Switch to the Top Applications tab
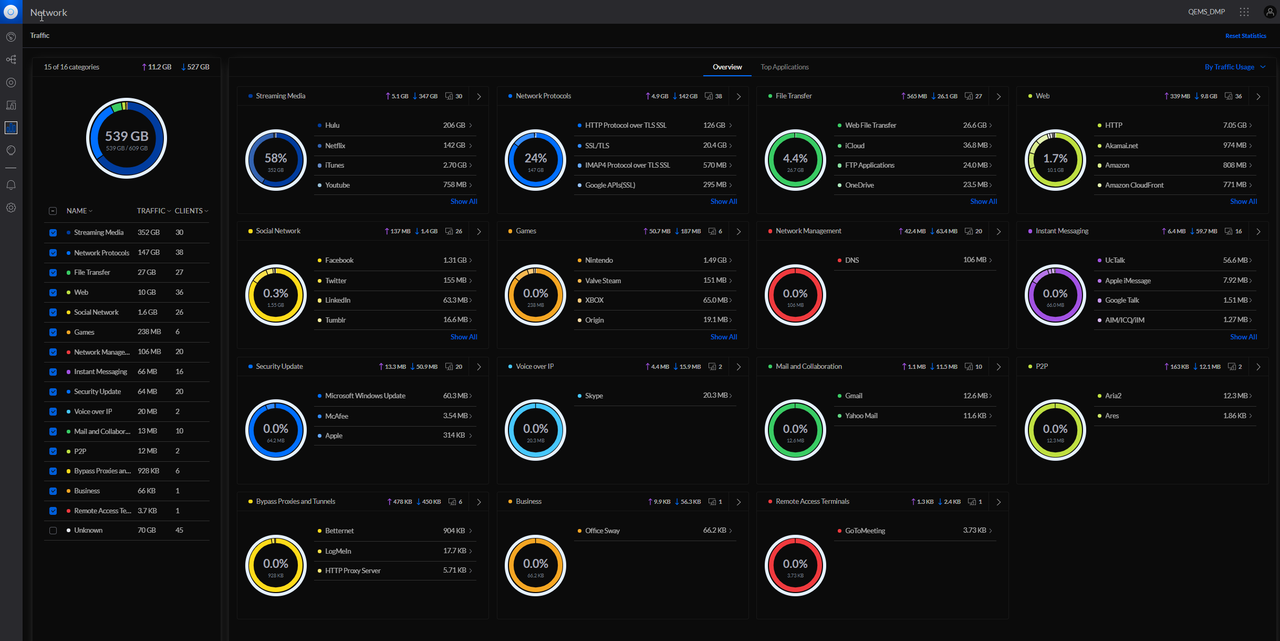This screenshot has width=1280, height=641. [x=785, y=67]
